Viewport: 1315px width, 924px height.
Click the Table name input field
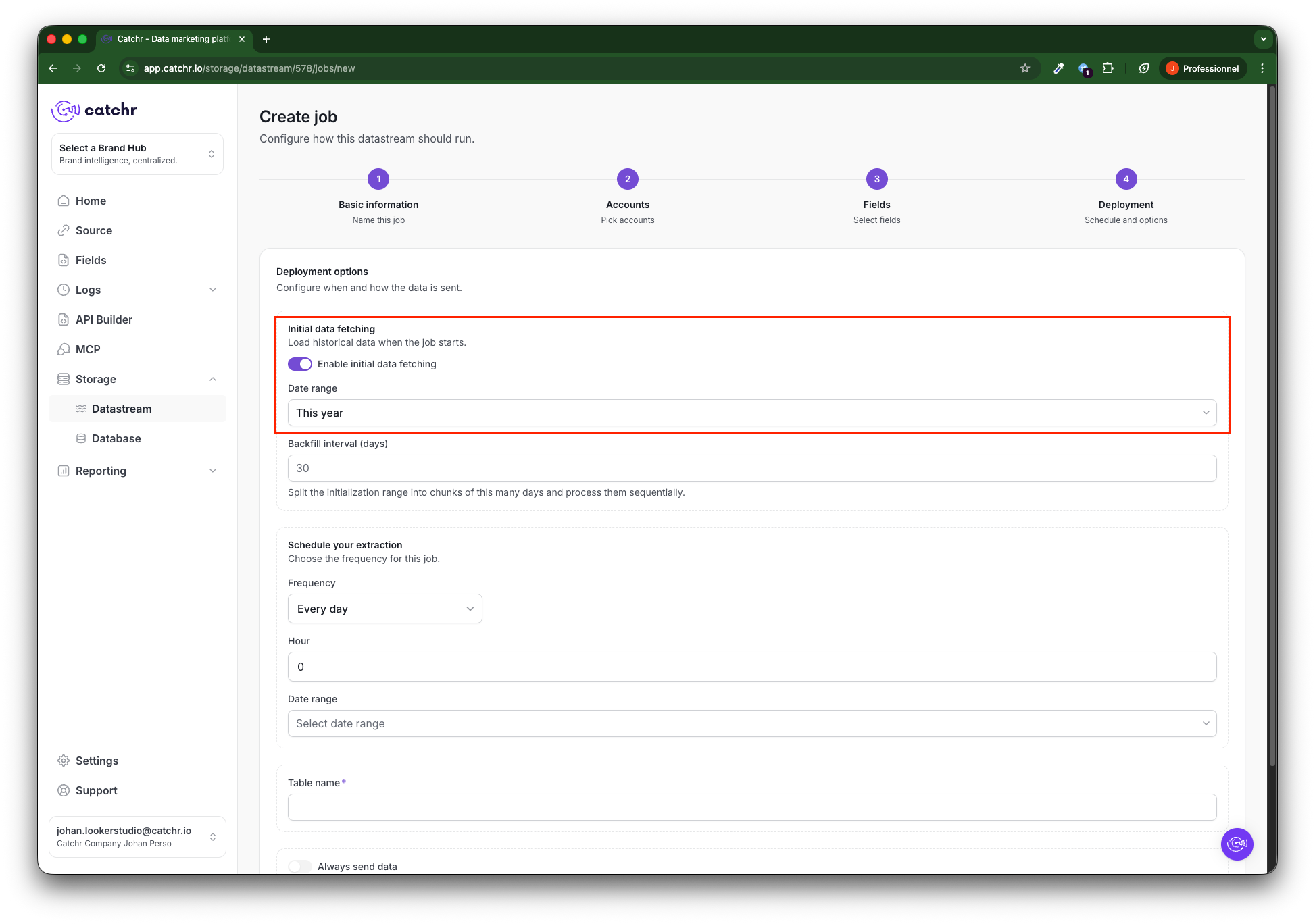click(751, 807)
